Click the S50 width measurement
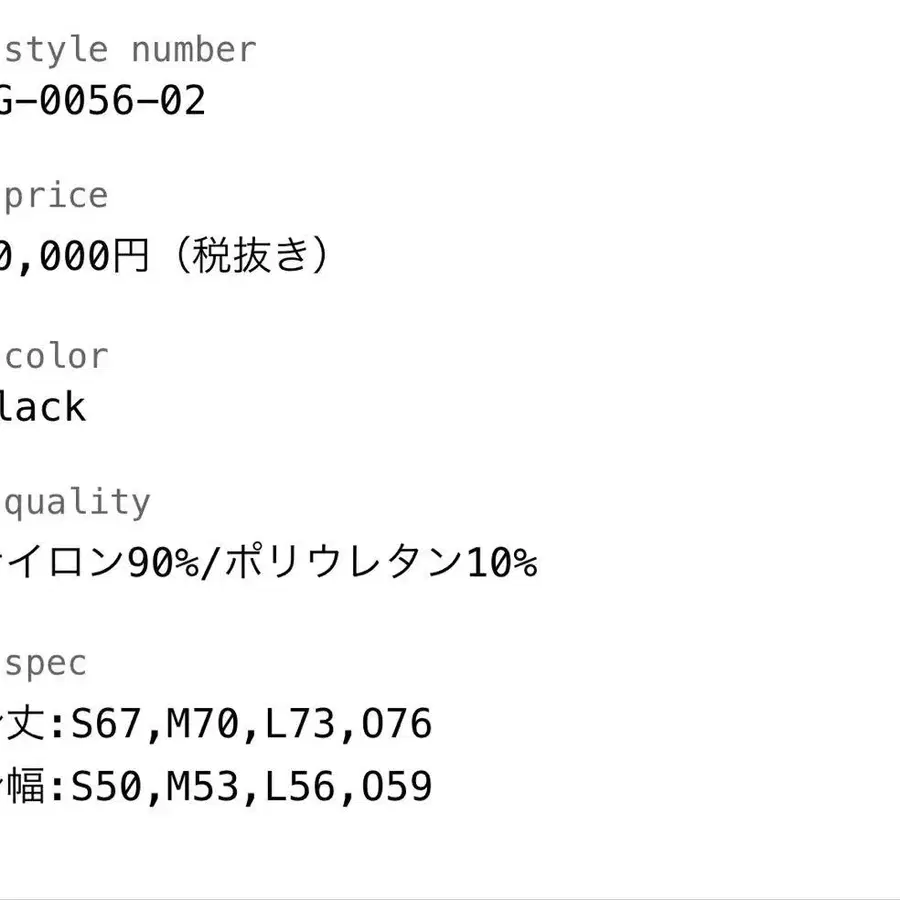Image resolution: width=900 pixels, height=900 pixels. pyautogui.click(x=106, y=786)
